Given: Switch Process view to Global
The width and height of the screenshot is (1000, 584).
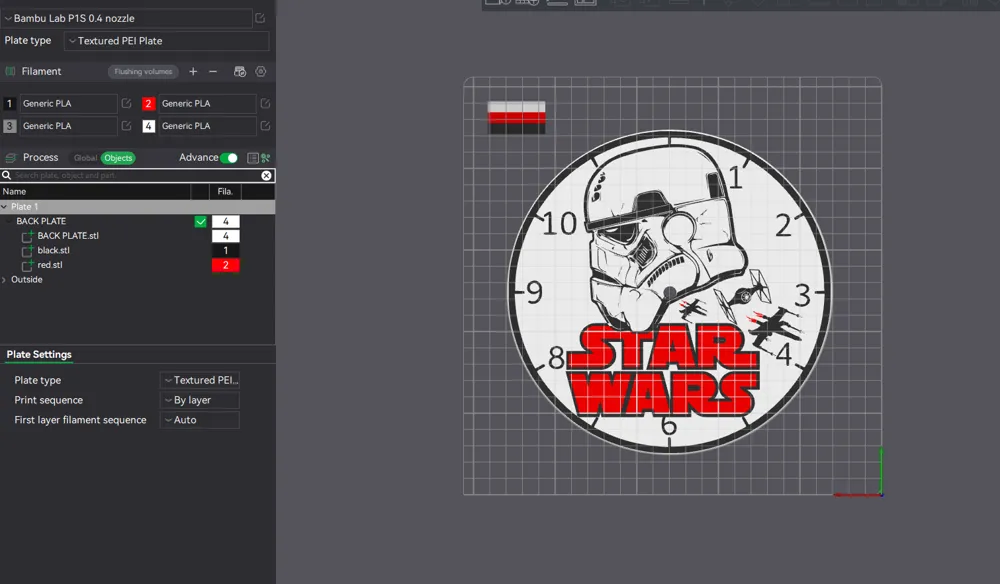Looking at the screenshot, I should tap(85, 157).
